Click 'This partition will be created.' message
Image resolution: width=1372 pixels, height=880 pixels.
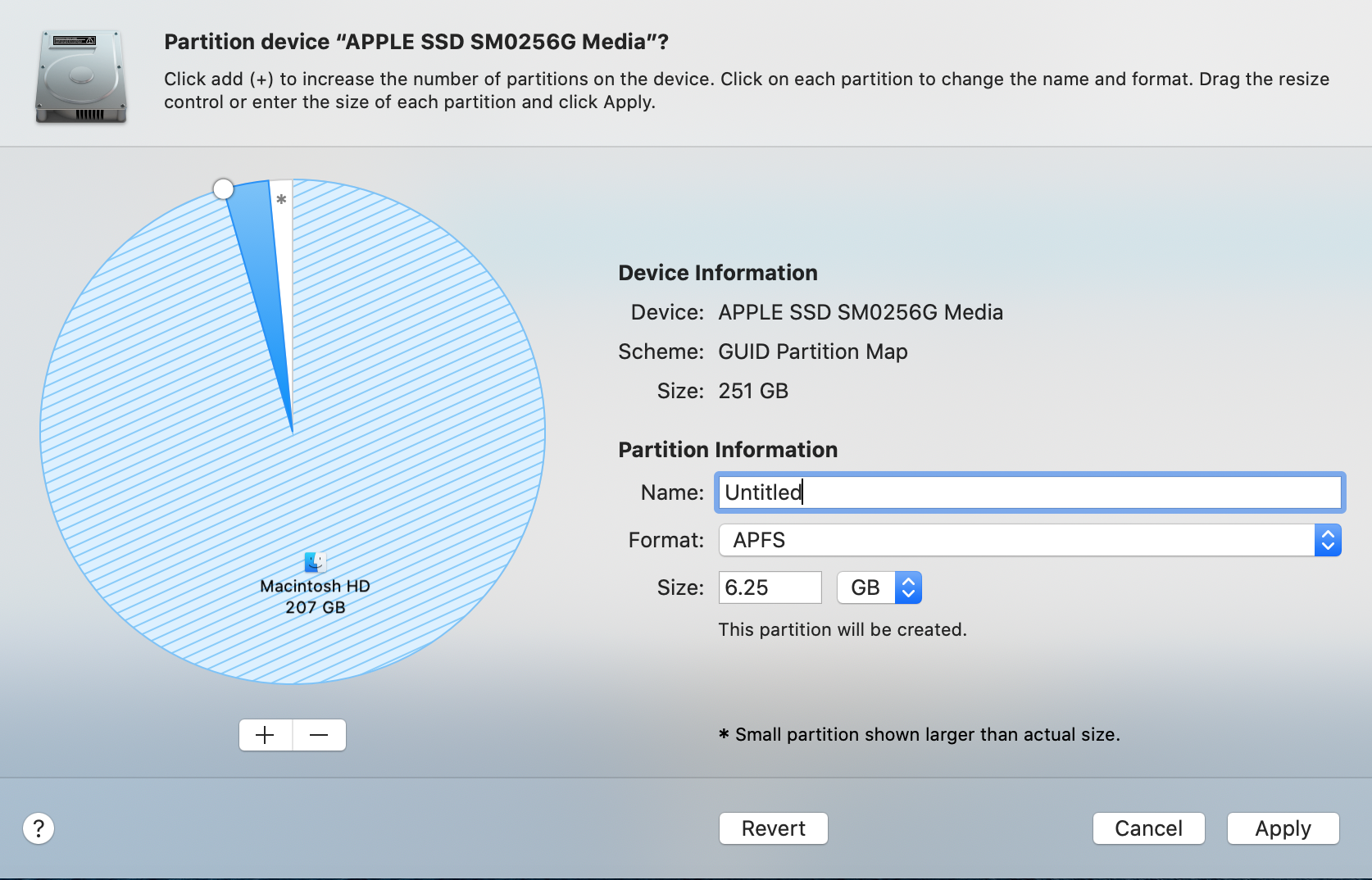843,629
